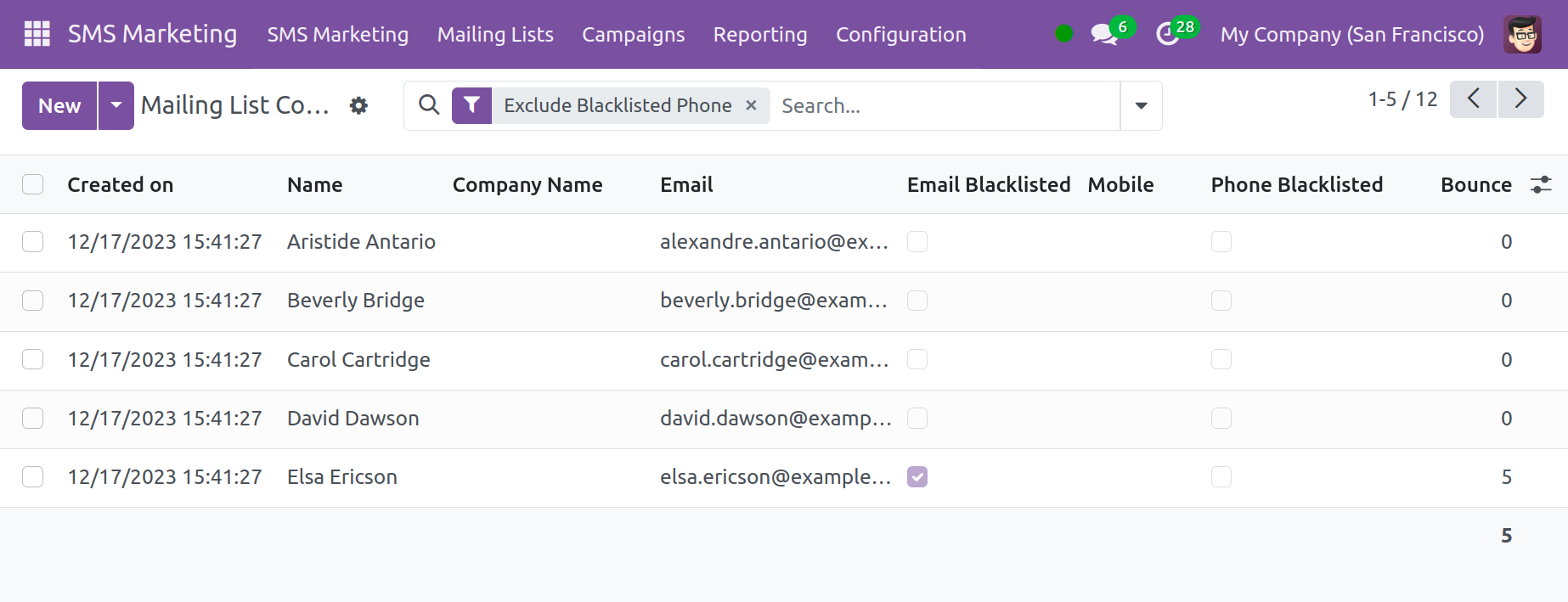Open the Reporting menu

pos(759,34)
